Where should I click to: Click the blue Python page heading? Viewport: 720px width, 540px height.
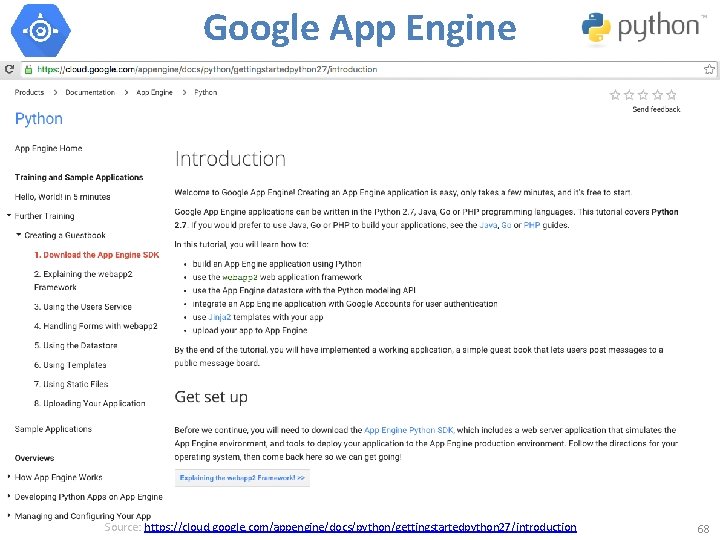pyautogui.click(x=39, y=118)
